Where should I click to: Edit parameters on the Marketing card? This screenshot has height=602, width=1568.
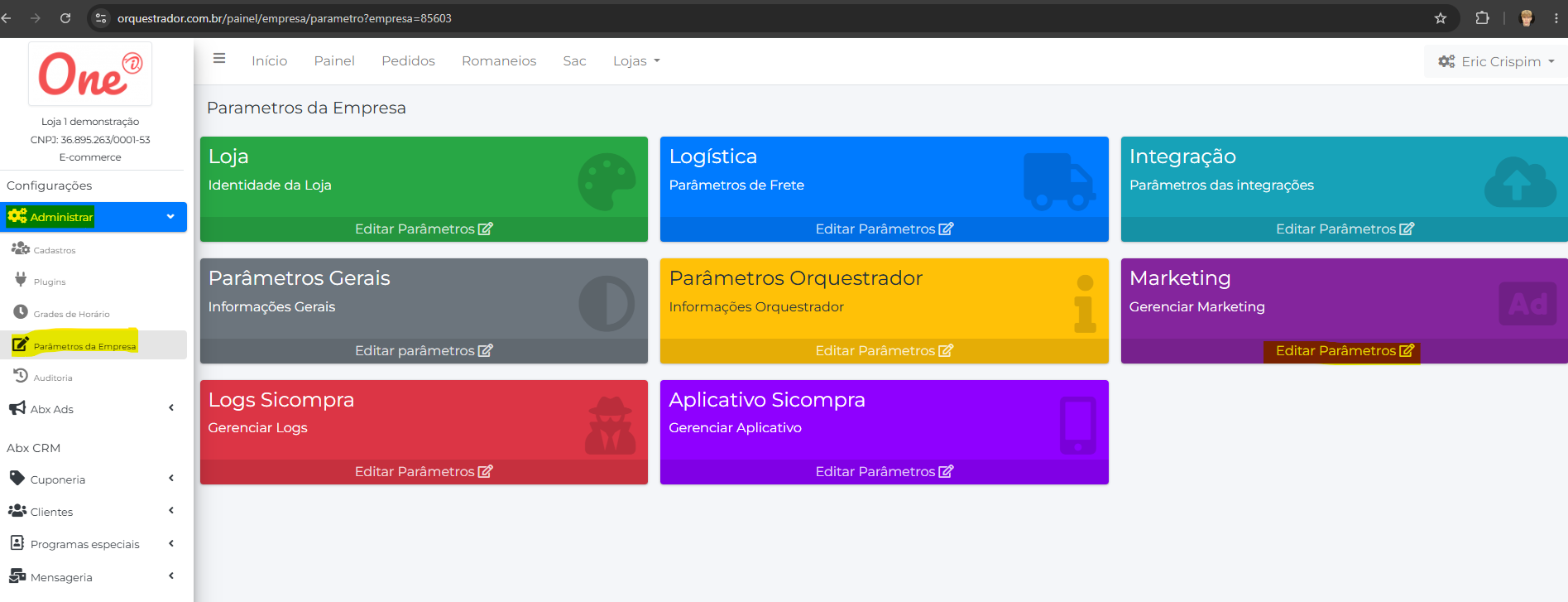pyautogui.click(x=1345, y=351)
